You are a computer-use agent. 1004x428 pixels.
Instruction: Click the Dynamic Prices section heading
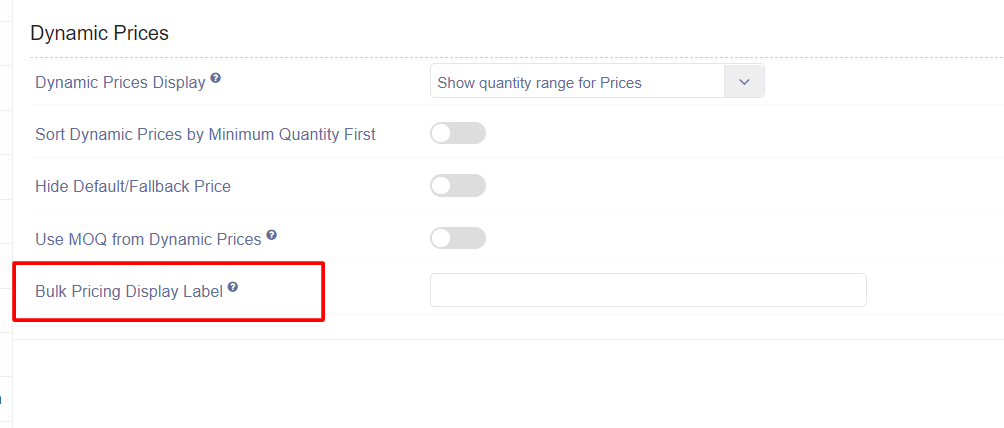click(100, 33)
